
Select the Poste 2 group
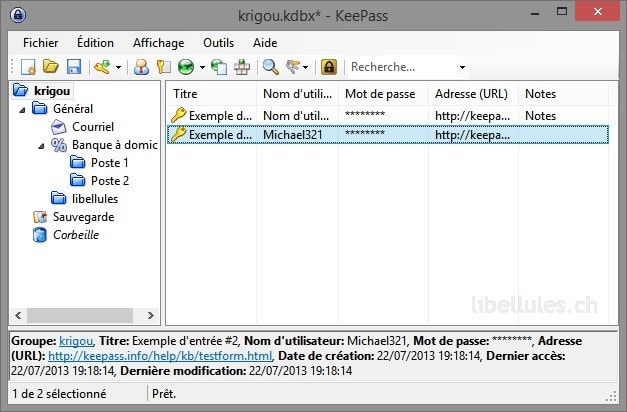point(110,181)
